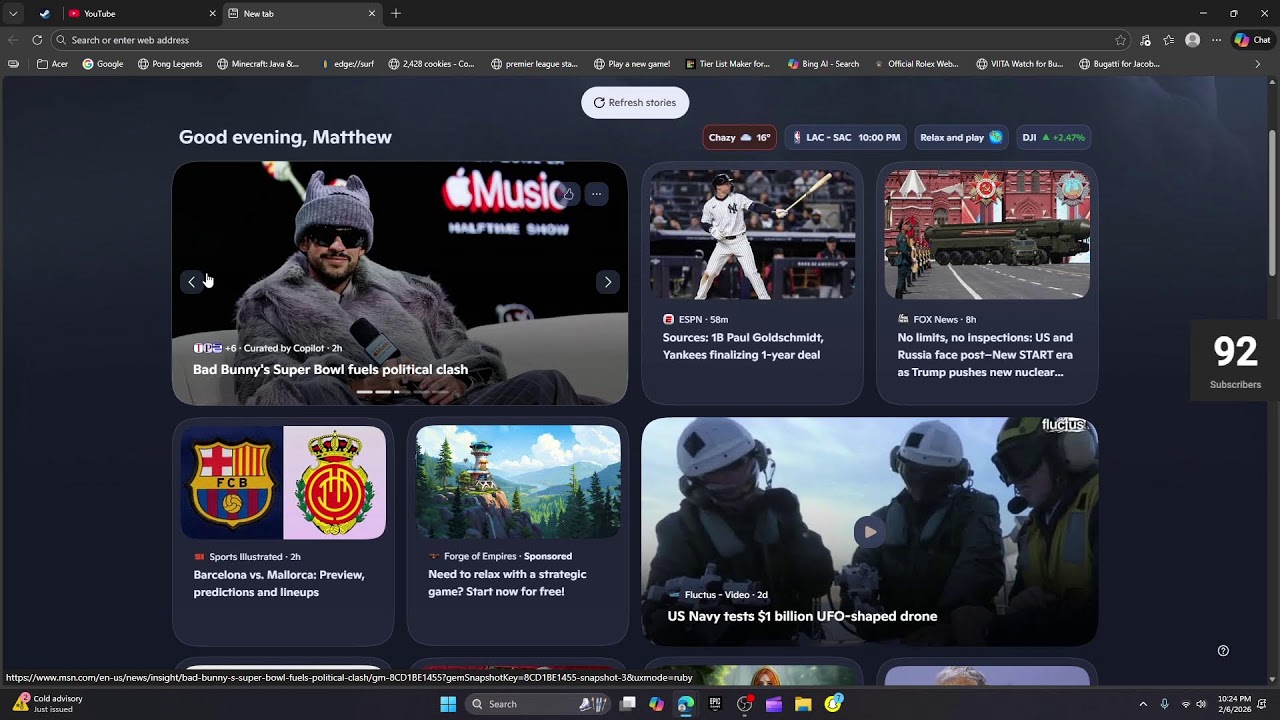Open the Forge of Empires sponsored headline
This screenshot has width=1280, height=720.
507,583
